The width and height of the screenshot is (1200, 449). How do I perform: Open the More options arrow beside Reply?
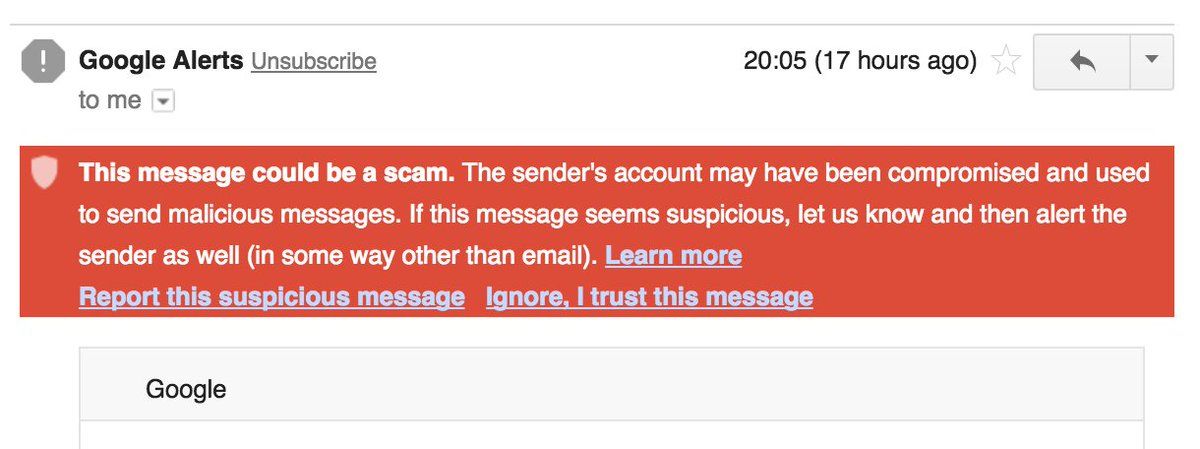click(x=1150, y=61)
